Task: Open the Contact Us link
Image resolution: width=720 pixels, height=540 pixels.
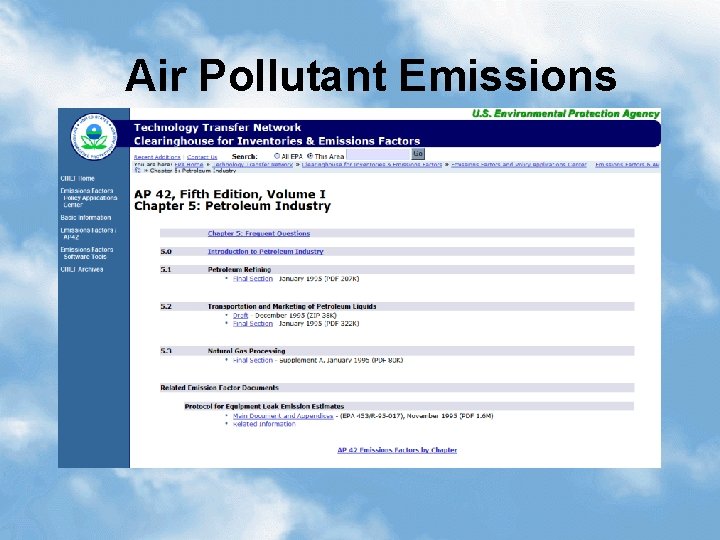Action: 202,157
